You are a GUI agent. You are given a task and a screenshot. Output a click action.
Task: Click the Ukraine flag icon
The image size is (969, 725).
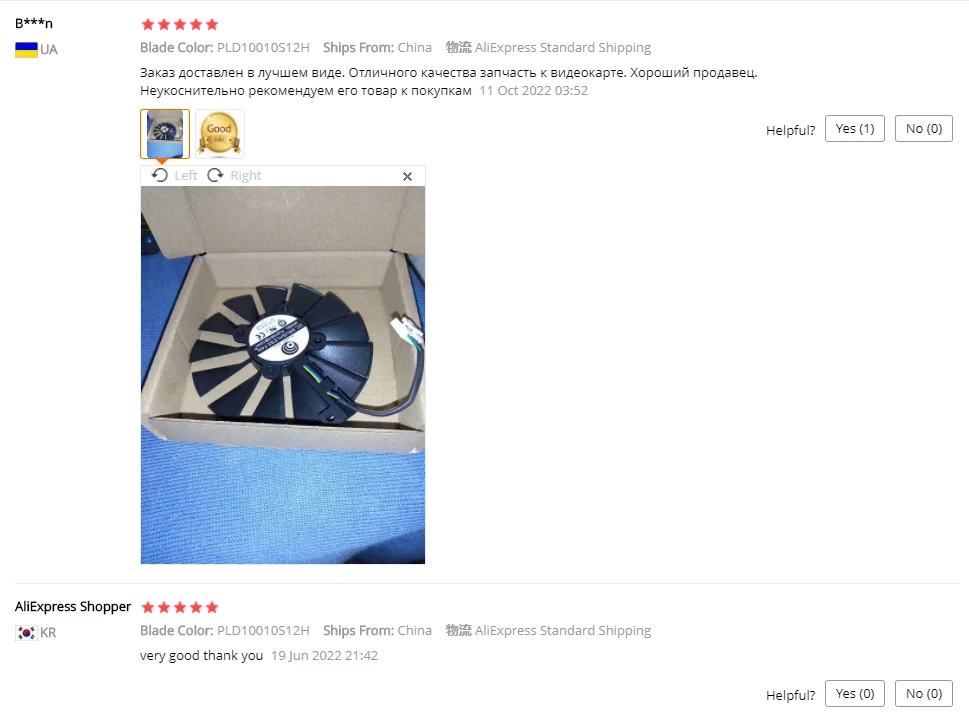(26, 49)
